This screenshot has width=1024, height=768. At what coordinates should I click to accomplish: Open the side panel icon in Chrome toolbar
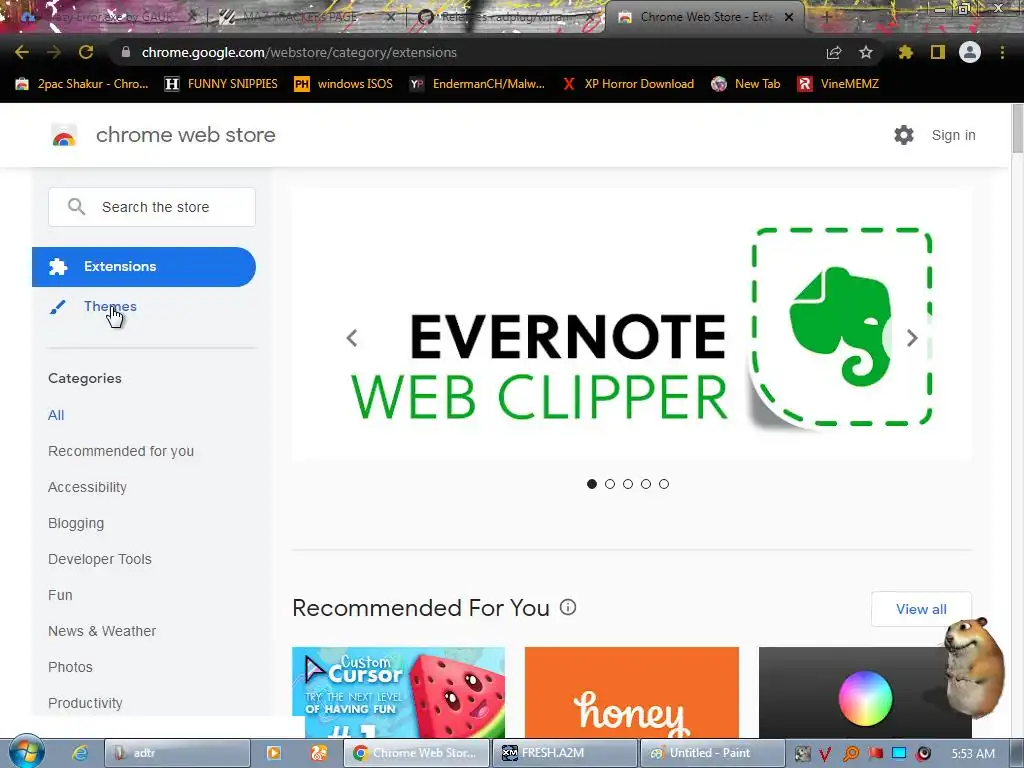(x=938, y=52)
